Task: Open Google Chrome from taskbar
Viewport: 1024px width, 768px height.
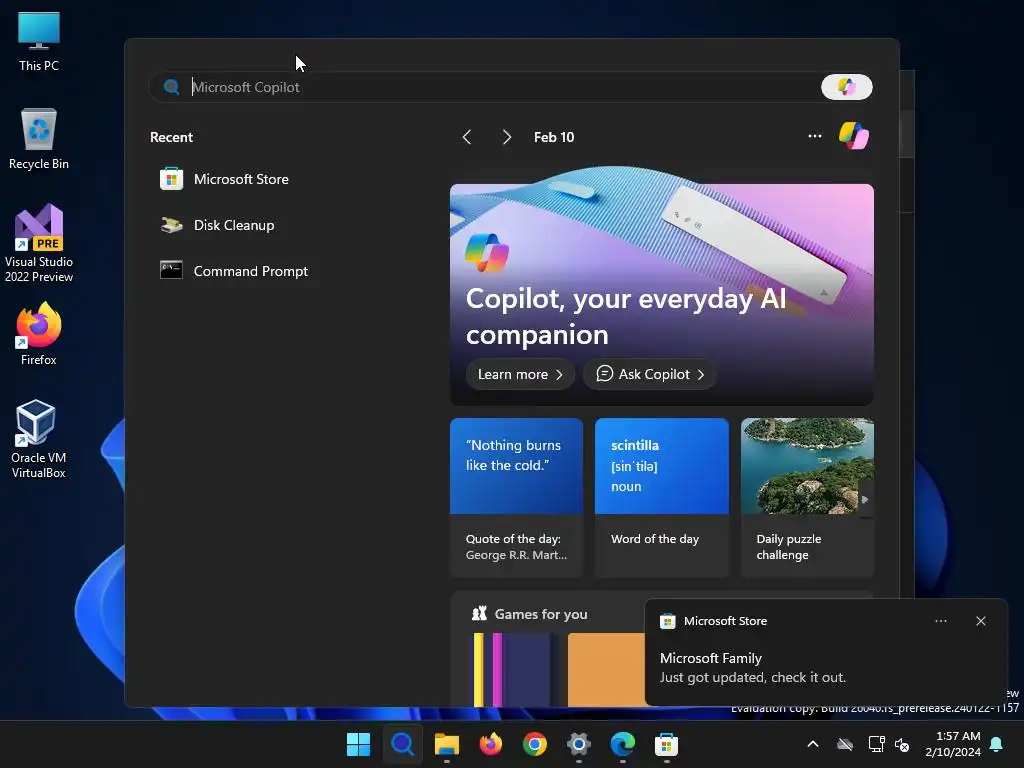Action: click(x=534, y=744)
